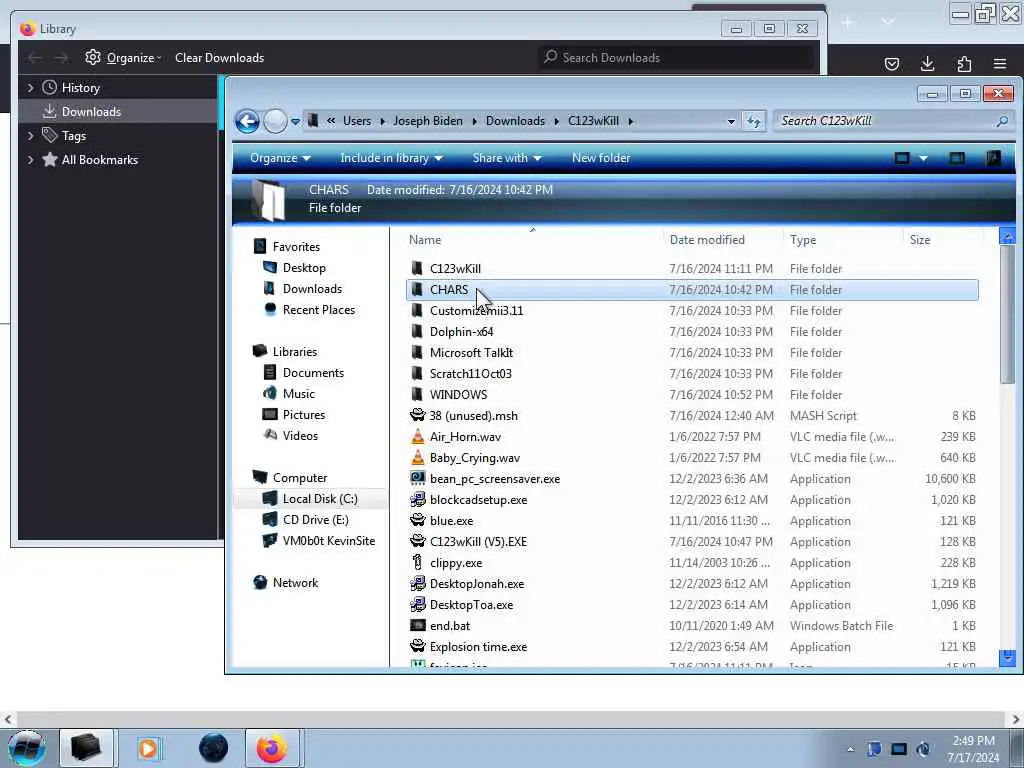The image size is (1024, 768).
Task: Click the New folder button
Action: pos(601,158)
